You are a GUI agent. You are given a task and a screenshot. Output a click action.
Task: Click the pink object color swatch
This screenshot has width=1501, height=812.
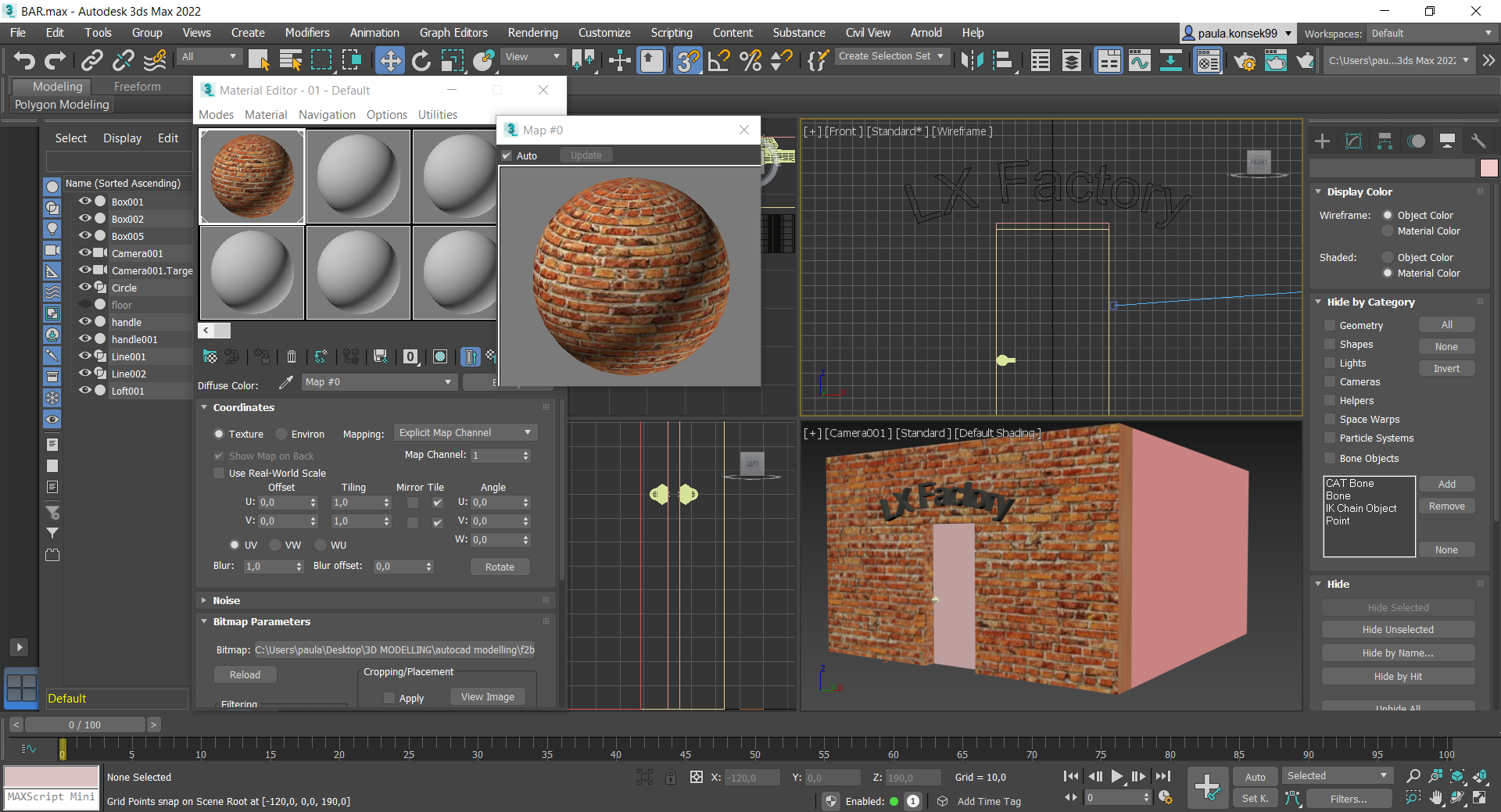tap(1488, 168)
